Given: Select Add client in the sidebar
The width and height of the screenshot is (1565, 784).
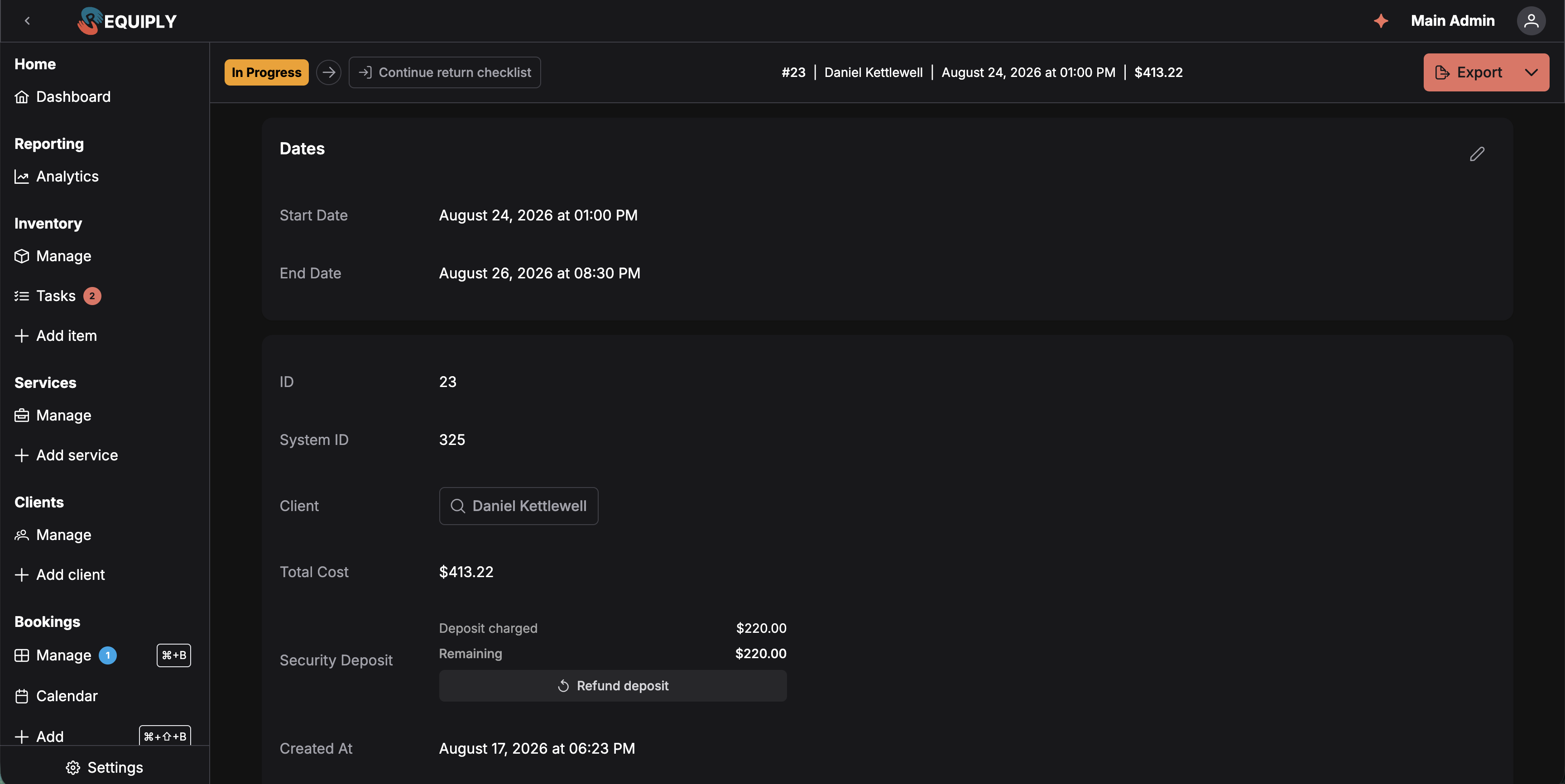Looking at the screenshot, I should coord(59,574).
